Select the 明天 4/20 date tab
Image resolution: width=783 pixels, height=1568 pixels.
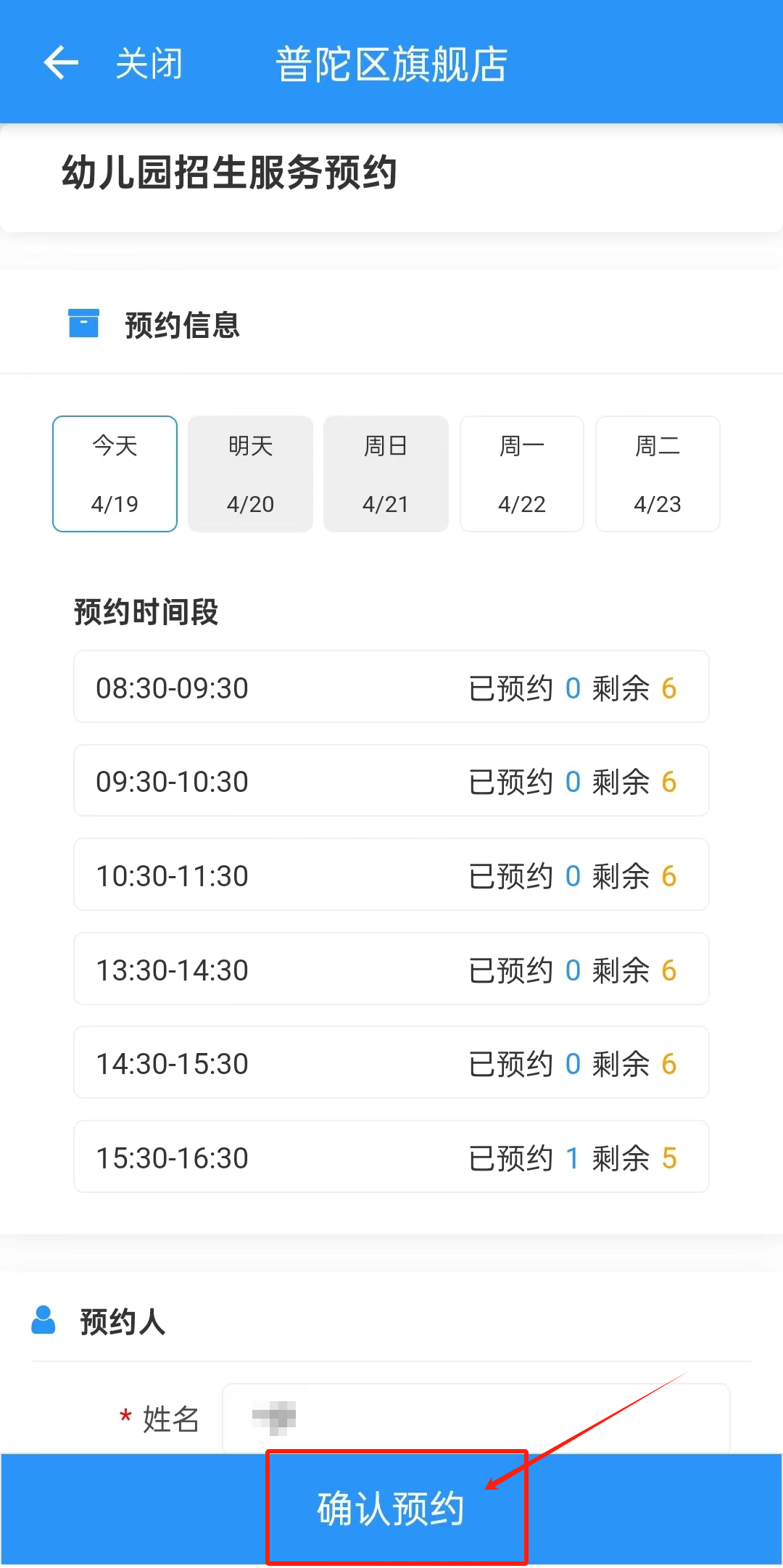250,474
